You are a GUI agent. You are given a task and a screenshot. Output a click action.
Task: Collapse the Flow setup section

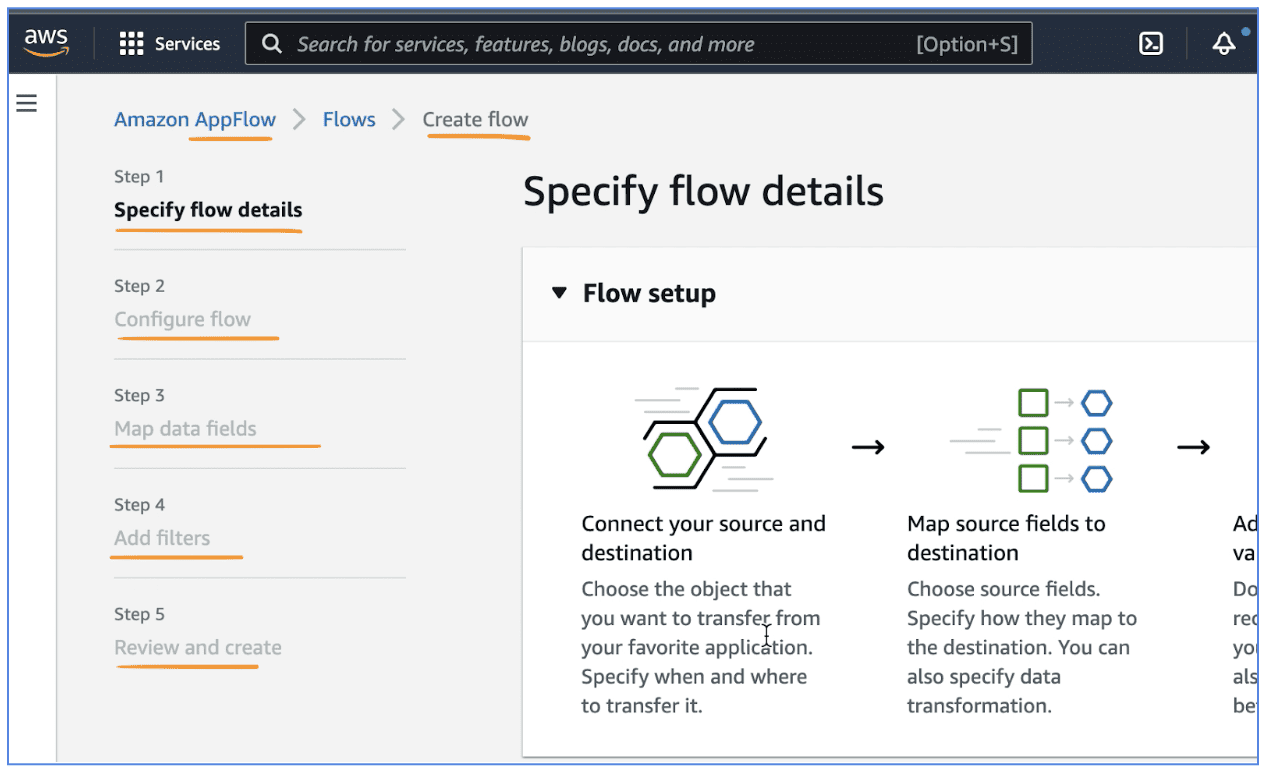tap(559, 293)
